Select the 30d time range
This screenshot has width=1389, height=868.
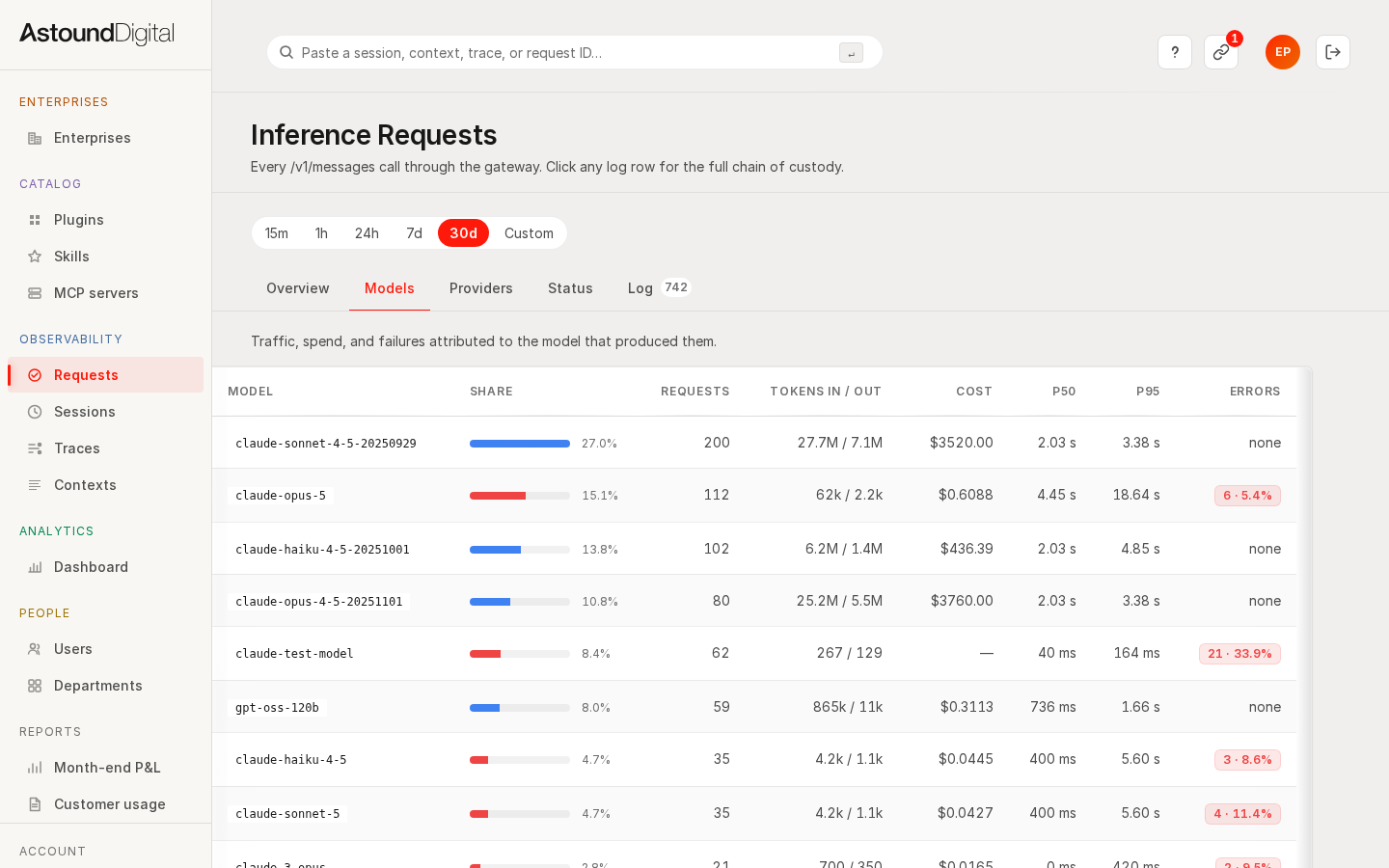pos(463,233)
